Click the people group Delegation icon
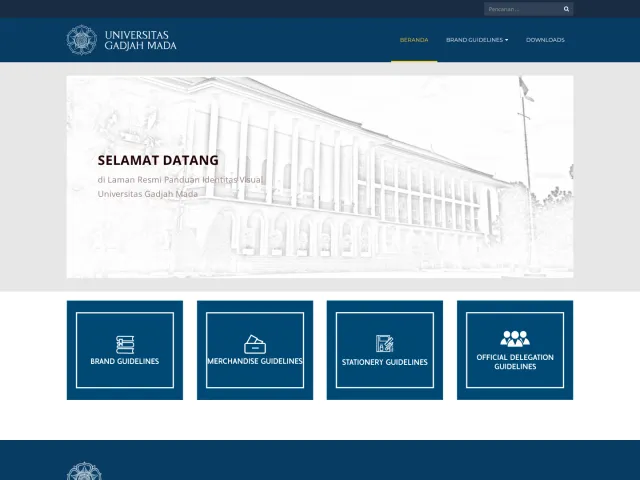The image size is (640, 480). tap(515, 339)
